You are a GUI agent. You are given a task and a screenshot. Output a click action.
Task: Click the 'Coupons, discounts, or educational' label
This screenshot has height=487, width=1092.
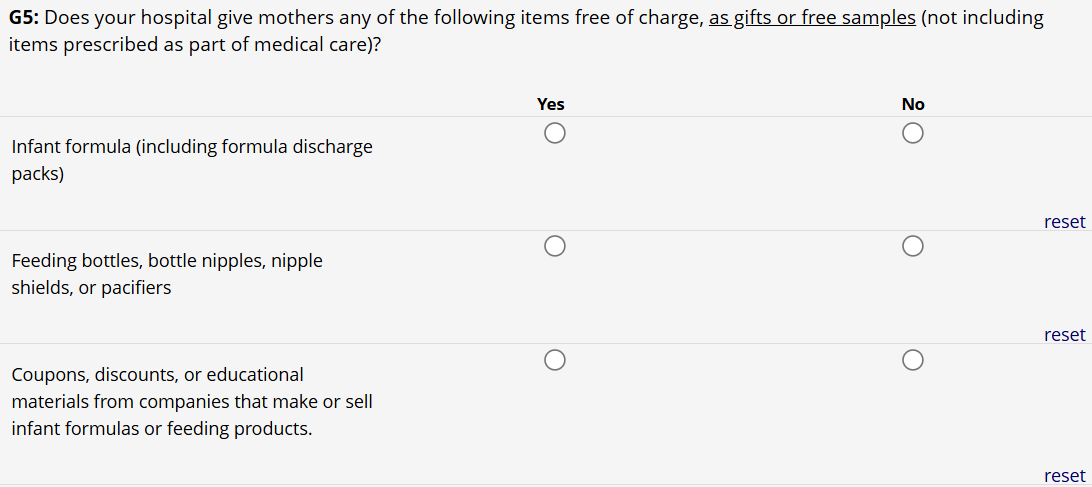pyautogui.click(x=157, y=375)
